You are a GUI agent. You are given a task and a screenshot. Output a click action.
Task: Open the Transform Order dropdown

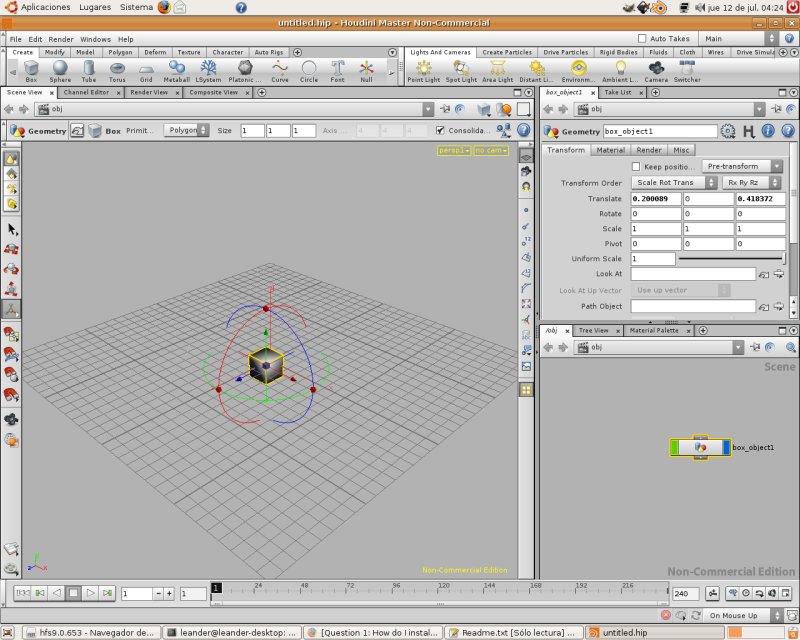coord(674,182)
